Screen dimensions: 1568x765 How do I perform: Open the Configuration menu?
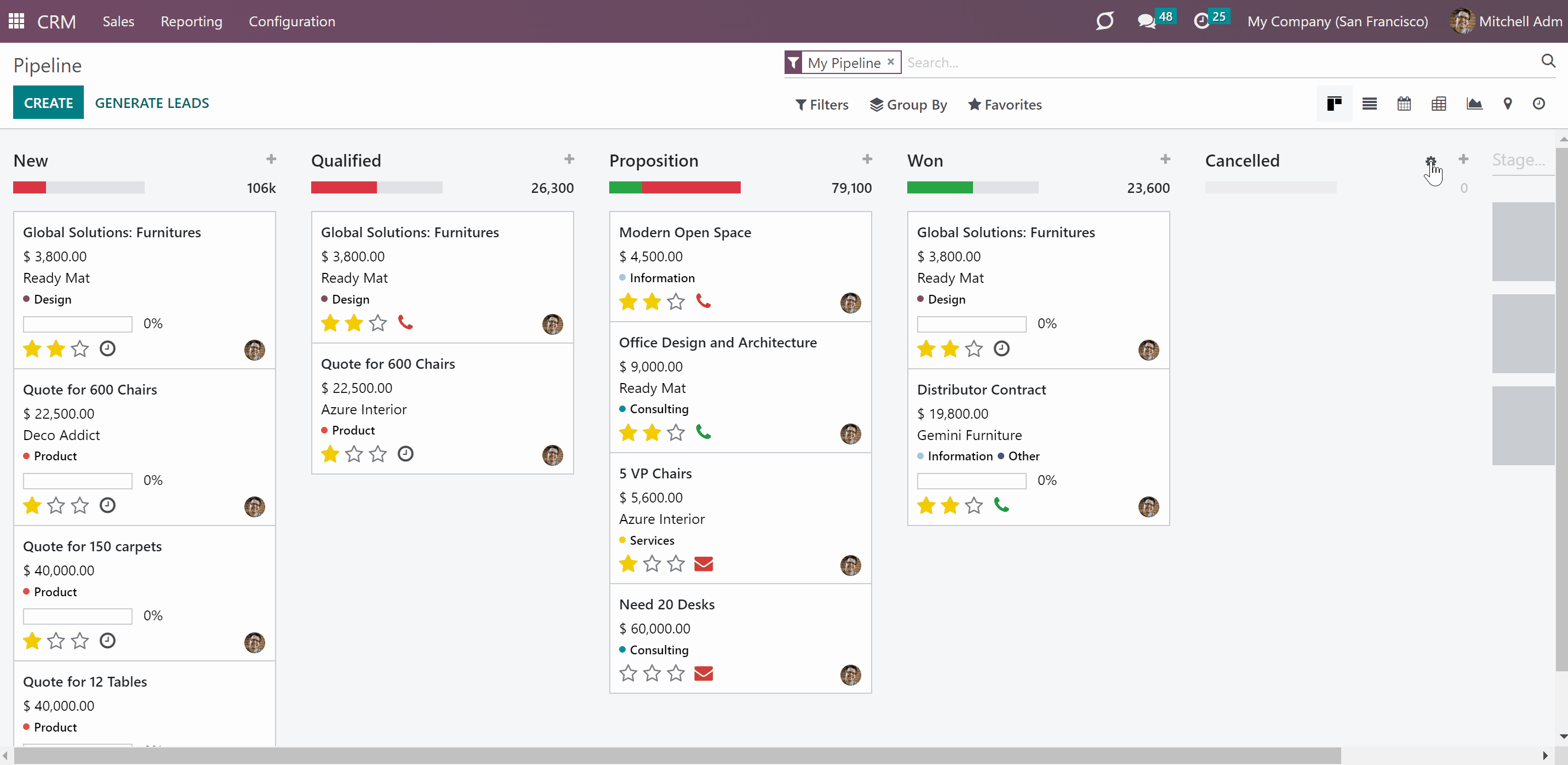pyautogui.click(x=291, y=21)
